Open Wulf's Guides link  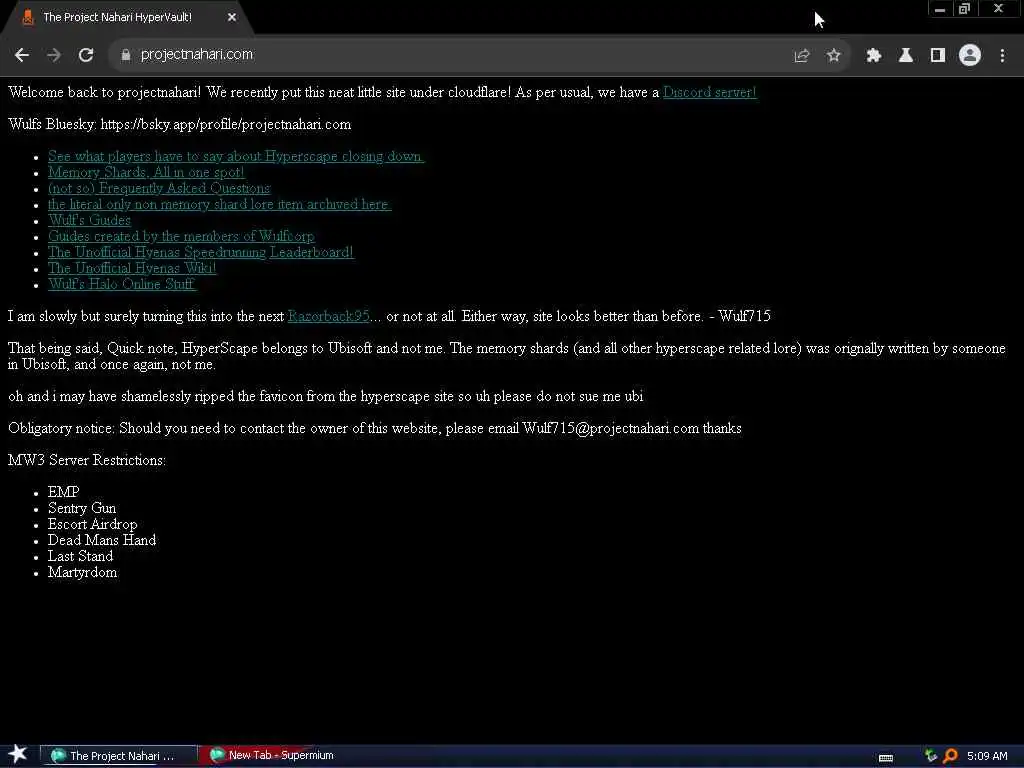89,220
